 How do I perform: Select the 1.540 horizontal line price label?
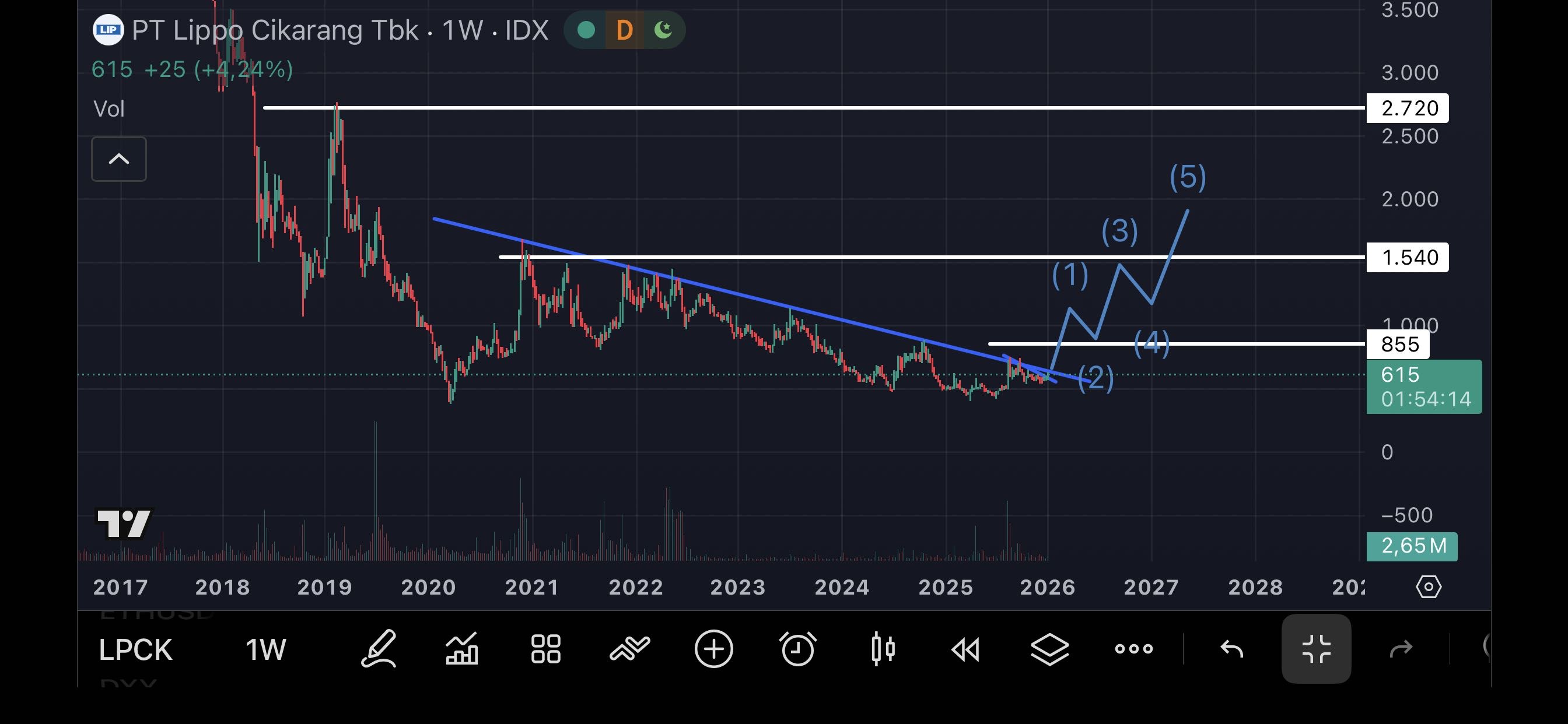point(1408,257)
